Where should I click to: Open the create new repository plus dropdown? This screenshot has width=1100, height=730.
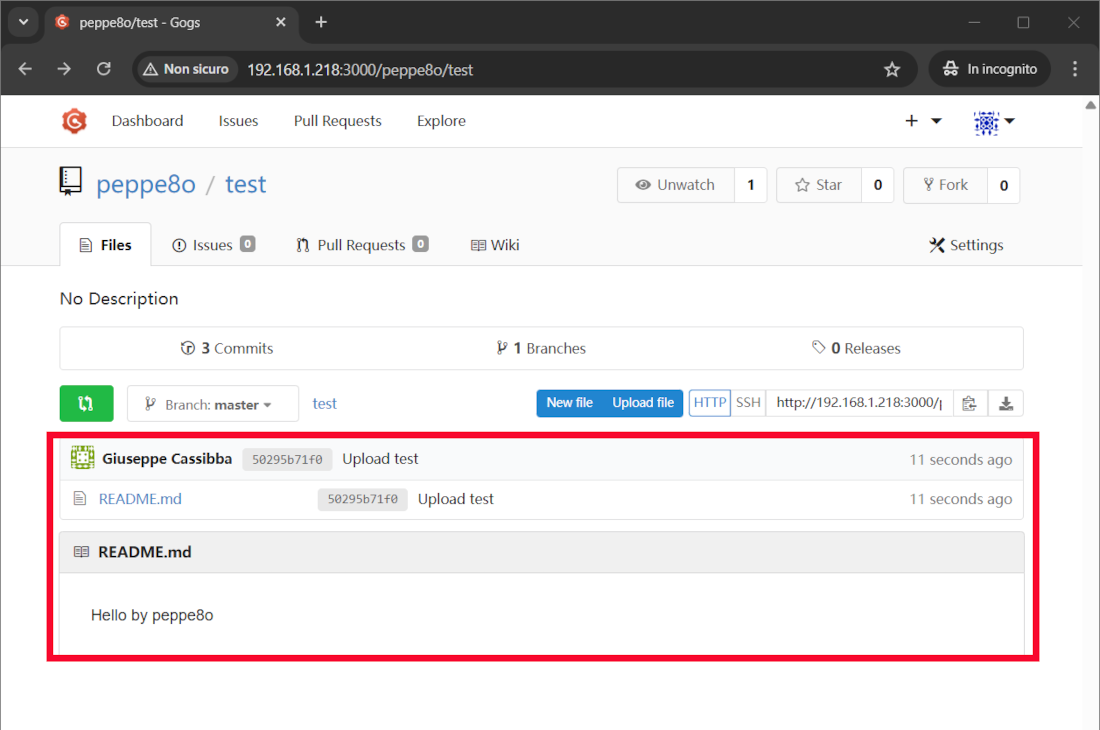920,120
